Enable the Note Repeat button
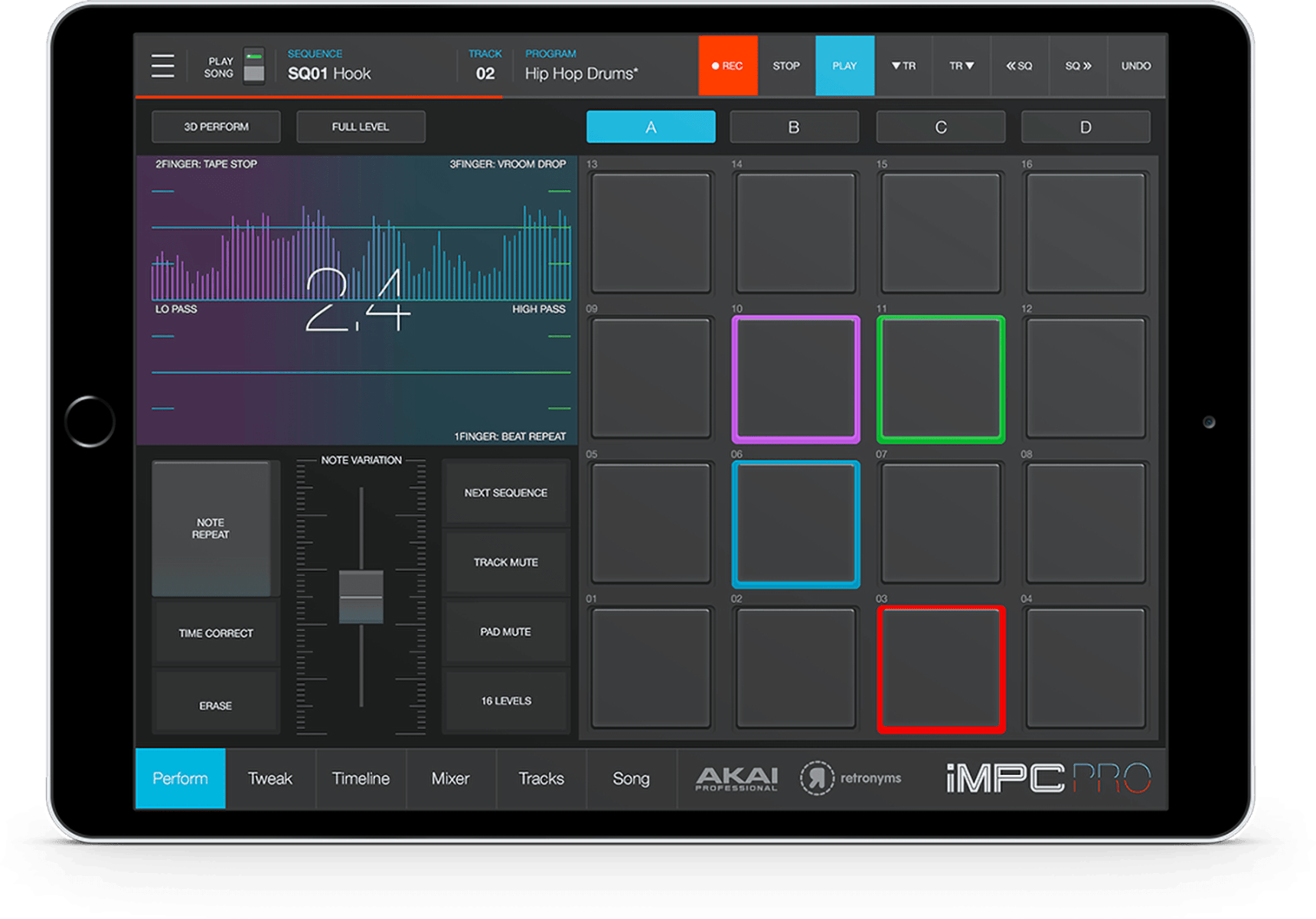 (211, 528)
